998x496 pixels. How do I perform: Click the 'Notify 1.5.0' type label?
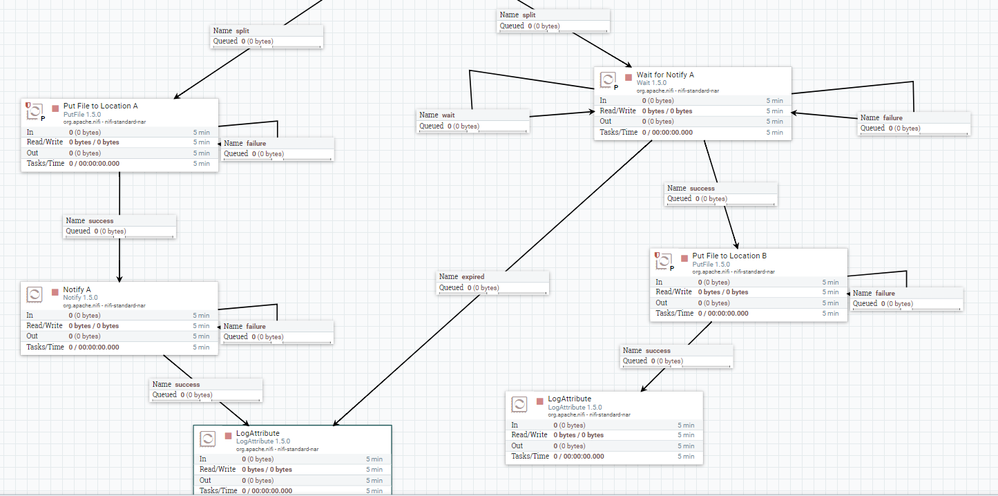tap(80, 297)
